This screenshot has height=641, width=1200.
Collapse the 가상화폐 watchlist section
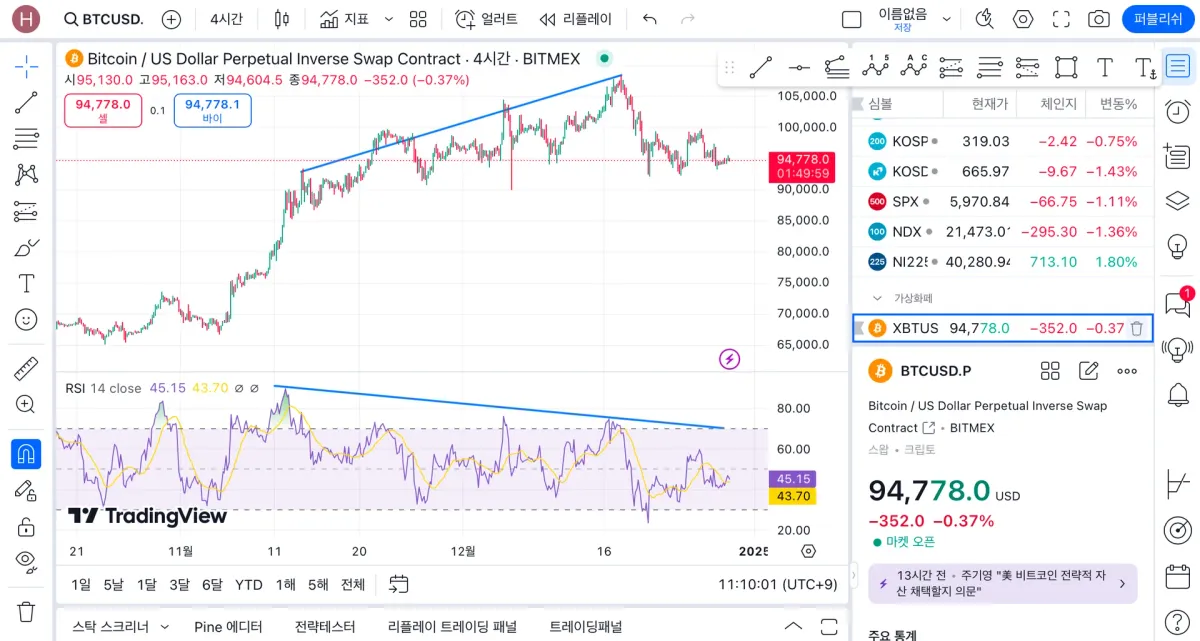(877, 298)
